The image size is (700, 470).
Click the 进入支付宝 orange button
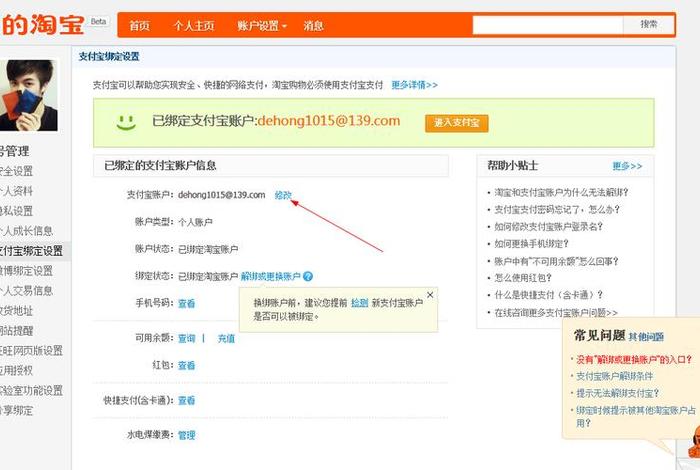(456, 123)
